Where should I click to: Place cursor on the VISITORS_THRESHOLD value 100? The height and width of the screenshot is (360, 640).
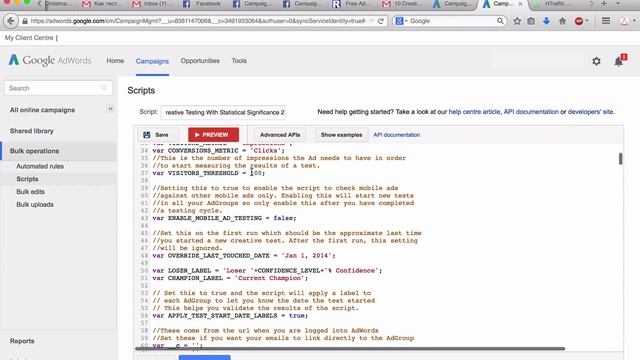256,173
